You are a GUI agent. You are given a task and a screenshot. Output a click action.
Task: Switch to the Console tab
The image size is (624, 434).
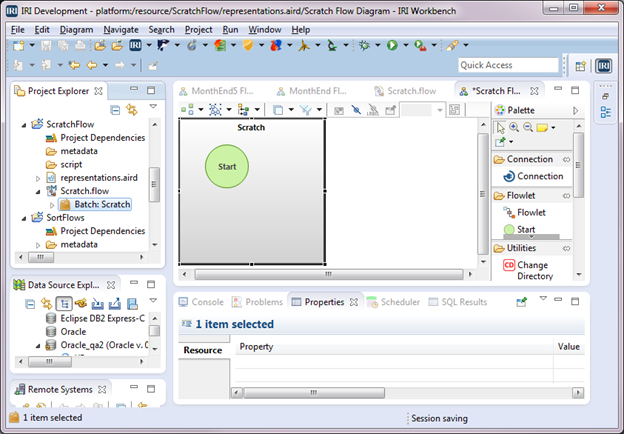tap(201, 302)
